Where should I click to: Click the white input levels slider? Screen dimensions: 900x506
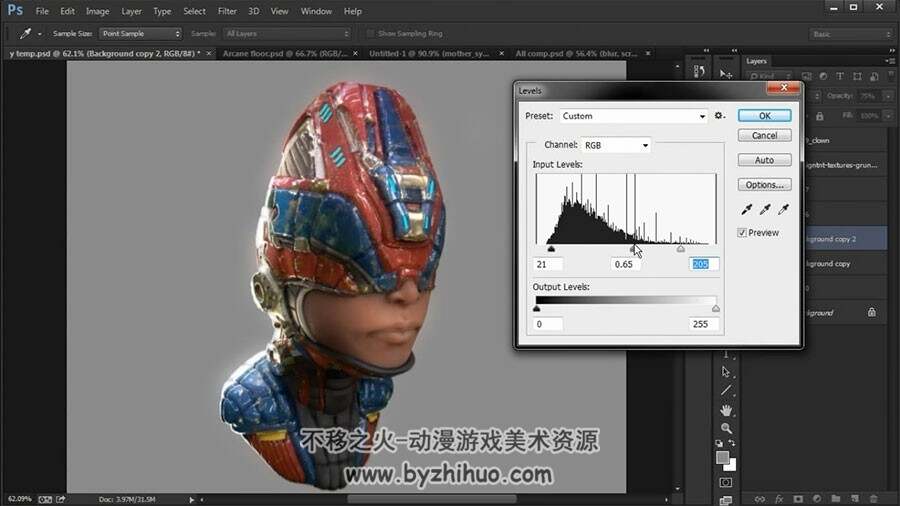tap(681, 249)
